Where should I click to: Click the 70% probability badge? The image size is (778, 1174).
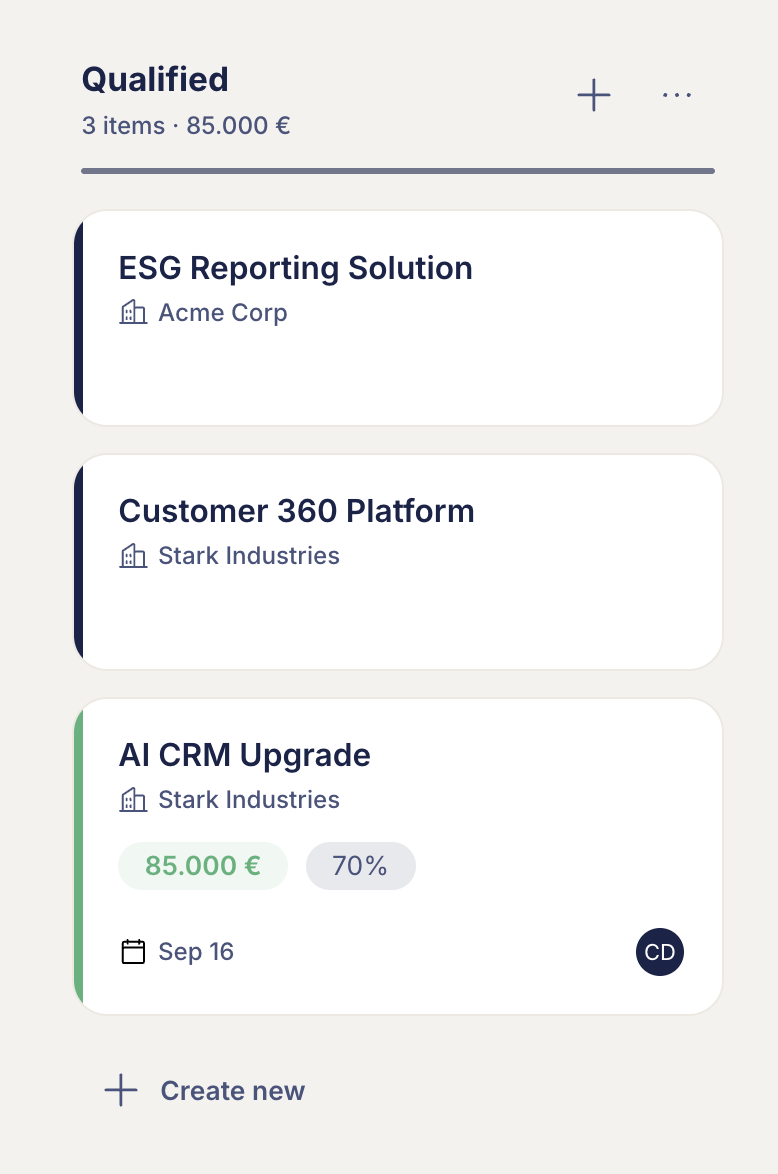click(x=361, y=866)
